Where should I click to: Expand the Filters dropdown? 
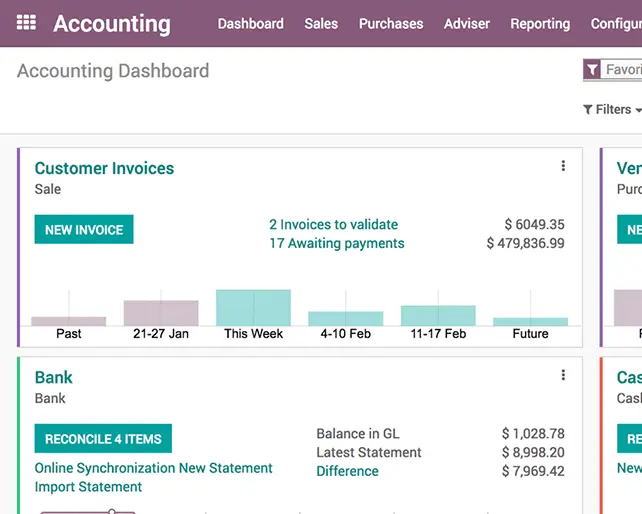coord(611,109)
